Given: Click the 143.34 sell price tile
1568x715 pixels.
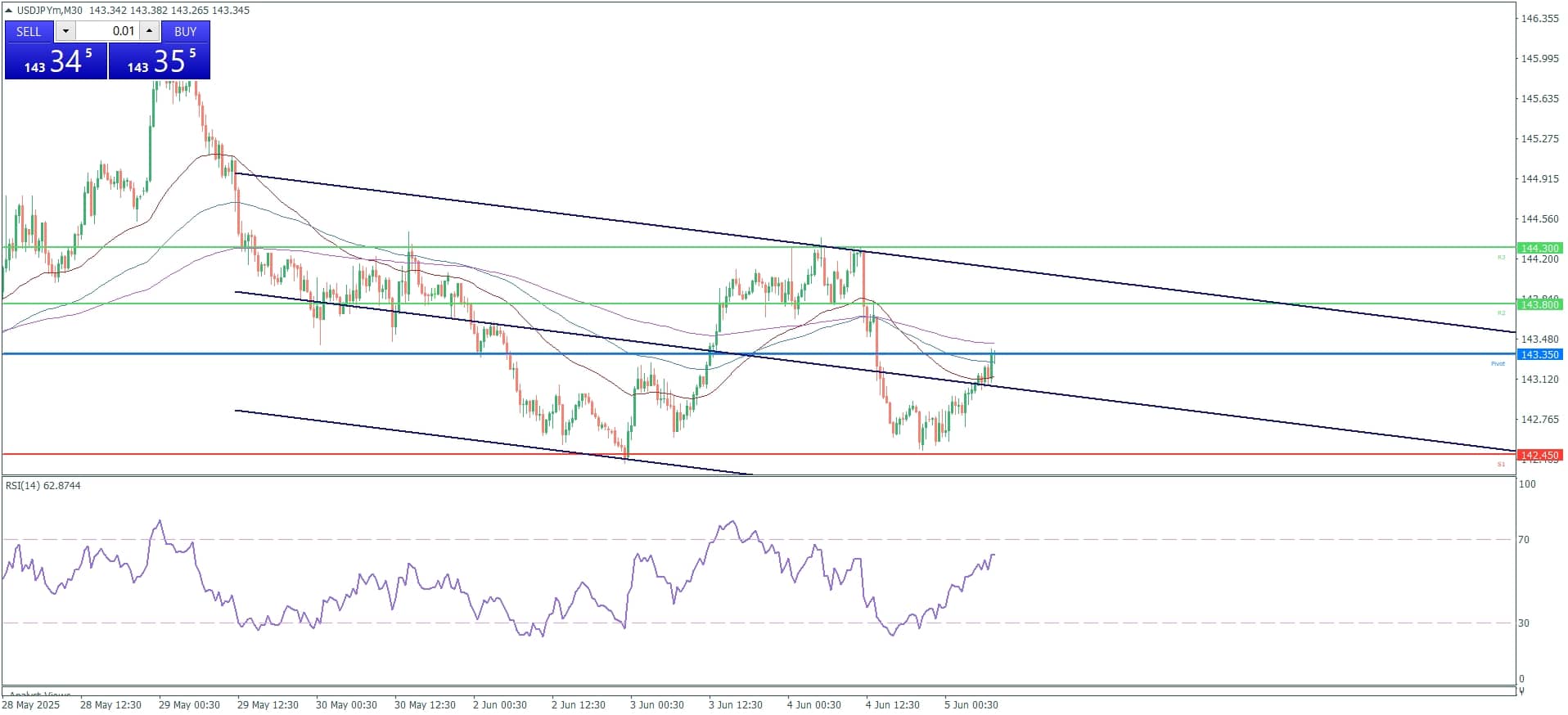Looking at the screenshot, I should click(56, 61).
